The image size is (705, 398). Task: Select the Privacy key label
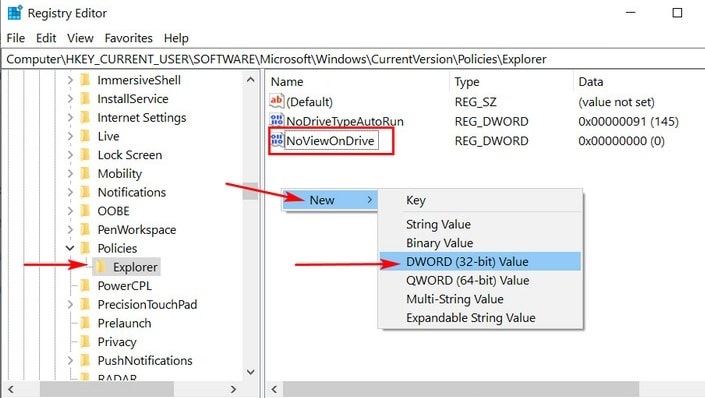[117, 342]
